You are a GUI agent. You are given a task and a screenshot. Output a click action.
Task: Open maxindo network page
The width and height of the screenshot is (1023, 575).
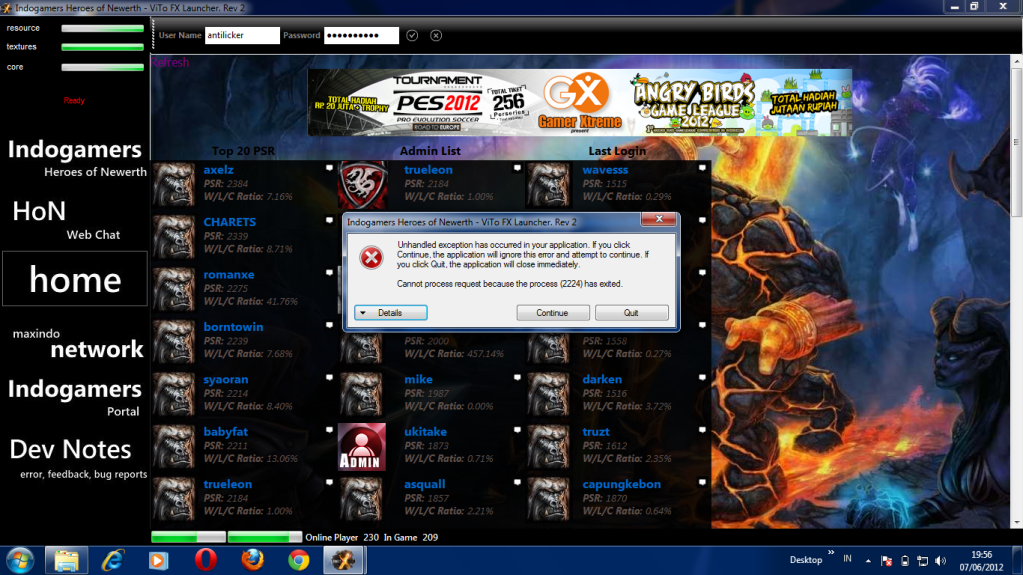(78, 344)
